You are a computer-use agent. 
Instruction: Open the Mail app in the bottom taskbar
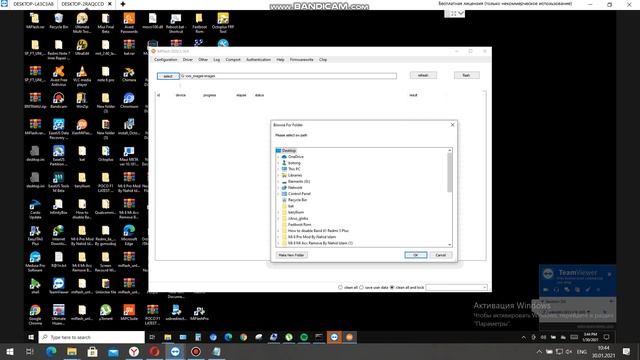[113, 351]
